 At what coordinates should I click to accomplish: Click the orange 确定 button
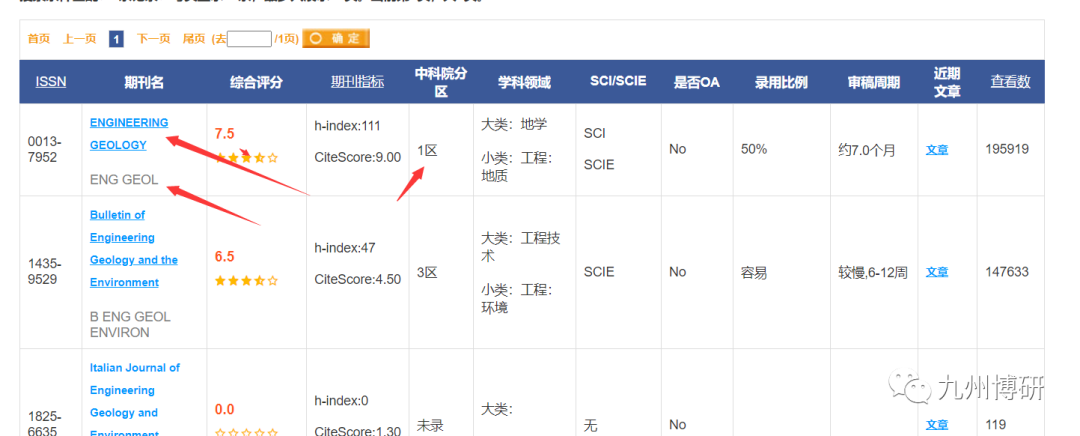[336, 39]
